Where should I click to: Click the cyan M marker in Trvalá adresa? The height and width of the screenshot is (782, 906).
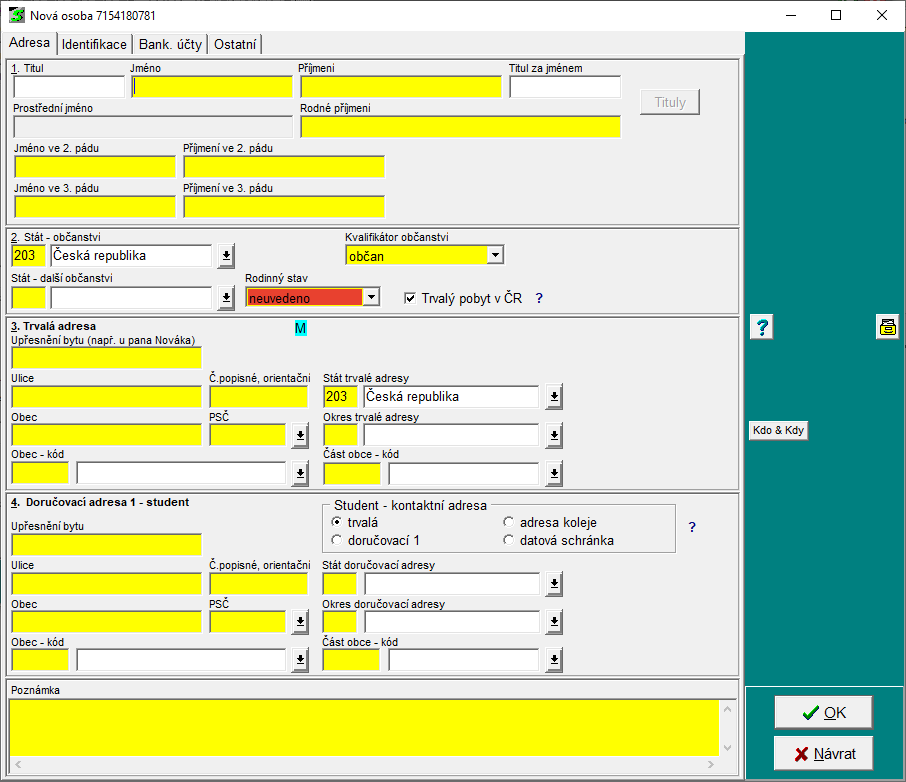tap(300, 328)
